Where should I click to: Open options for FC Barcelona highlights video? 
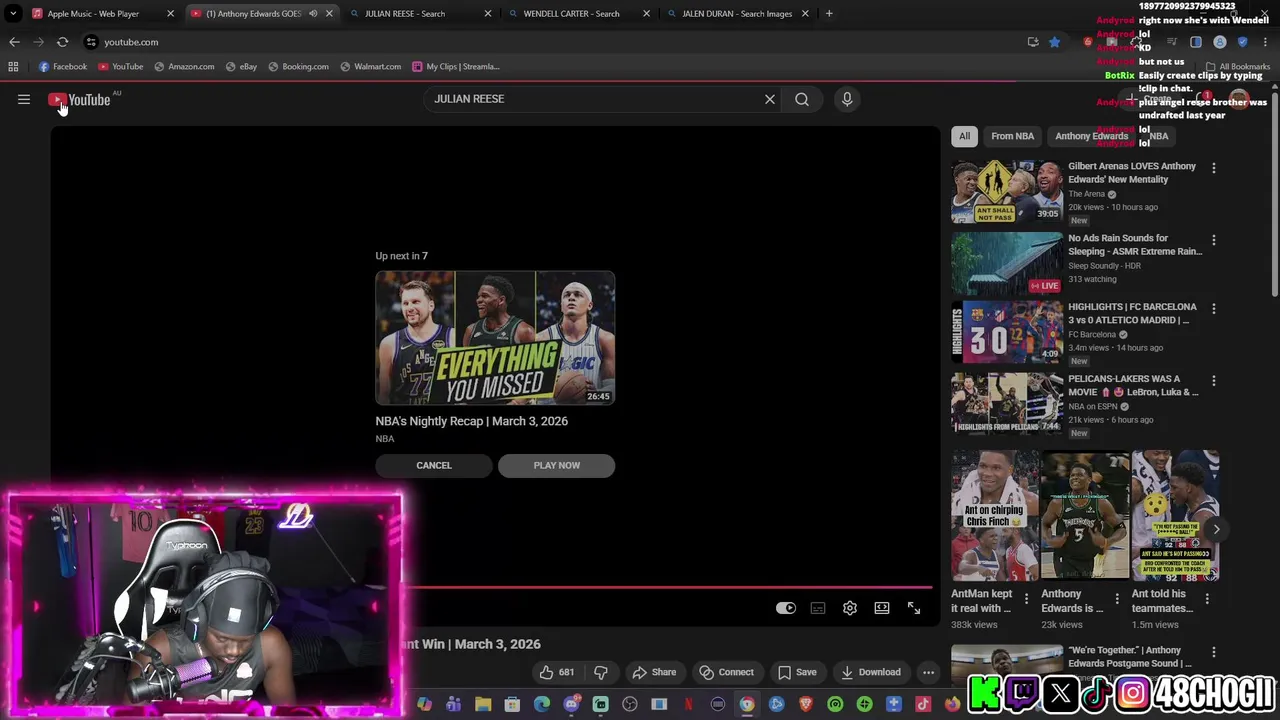tap(1214, 309)
